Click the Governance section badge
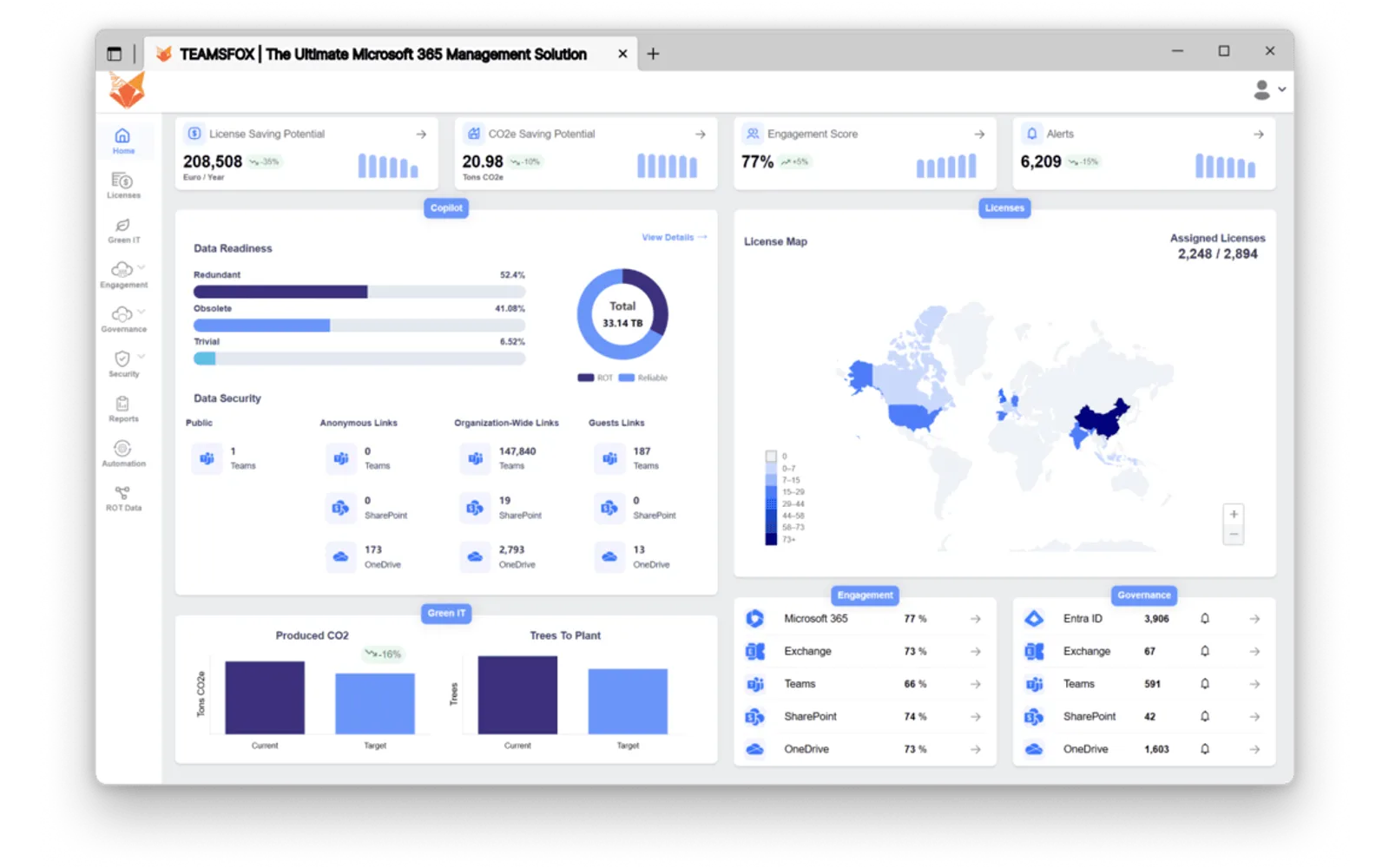 [1144, 595]
